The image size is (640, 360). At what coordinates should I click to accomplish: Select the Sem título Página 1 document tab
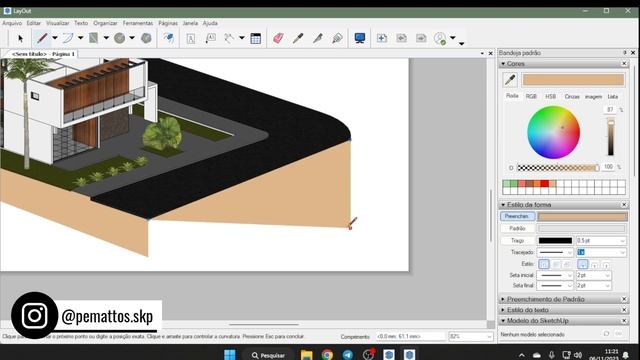43,54
